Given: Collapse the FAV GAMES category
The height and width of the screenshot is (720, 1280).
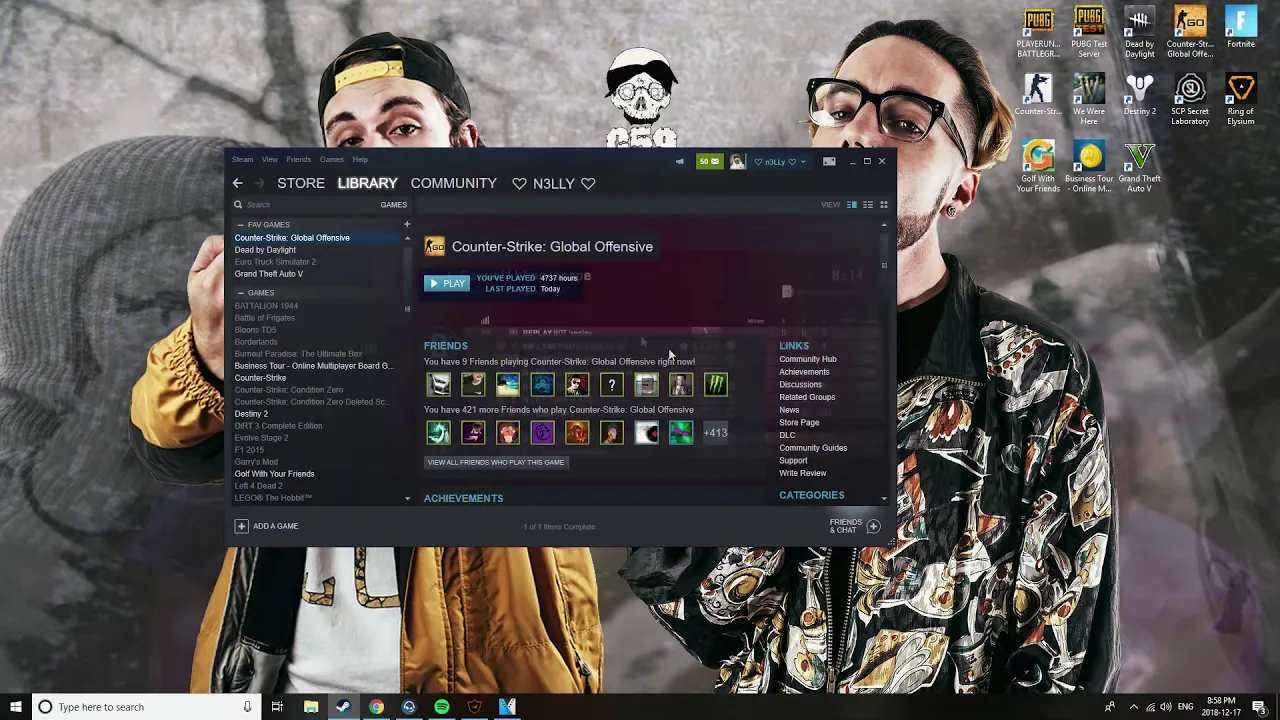Looking at the screenshot, I should point(240,225).
